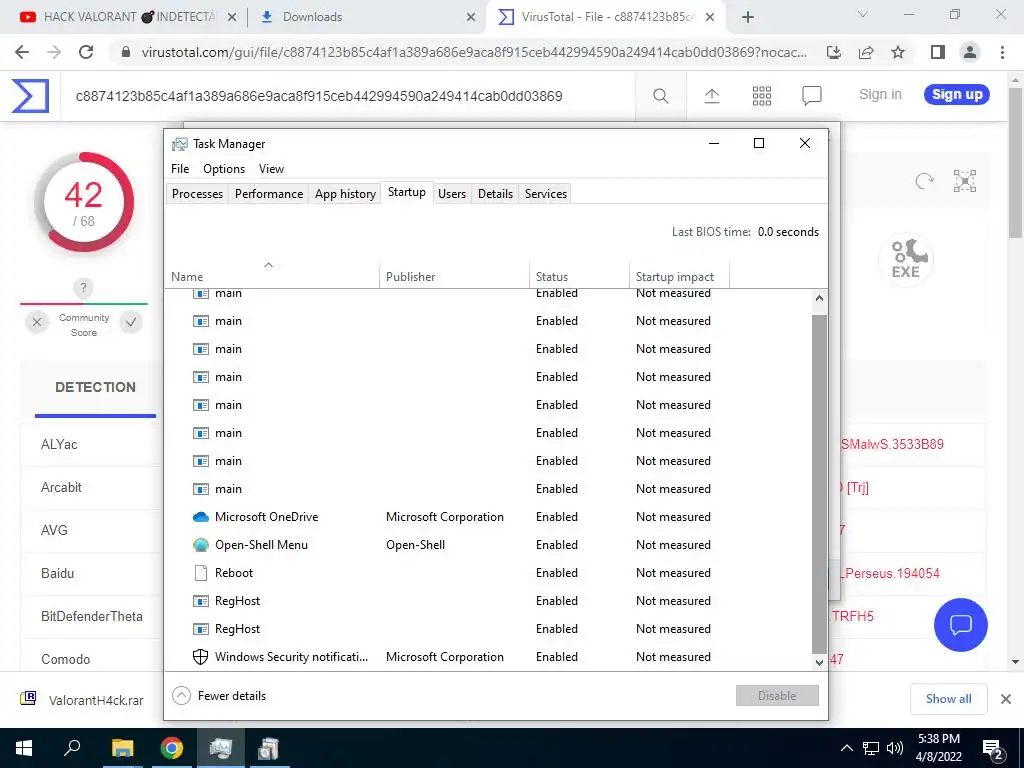1024x768 pixels.
Task: Switch to Performance tab
Action: click(x=269, y=193)
